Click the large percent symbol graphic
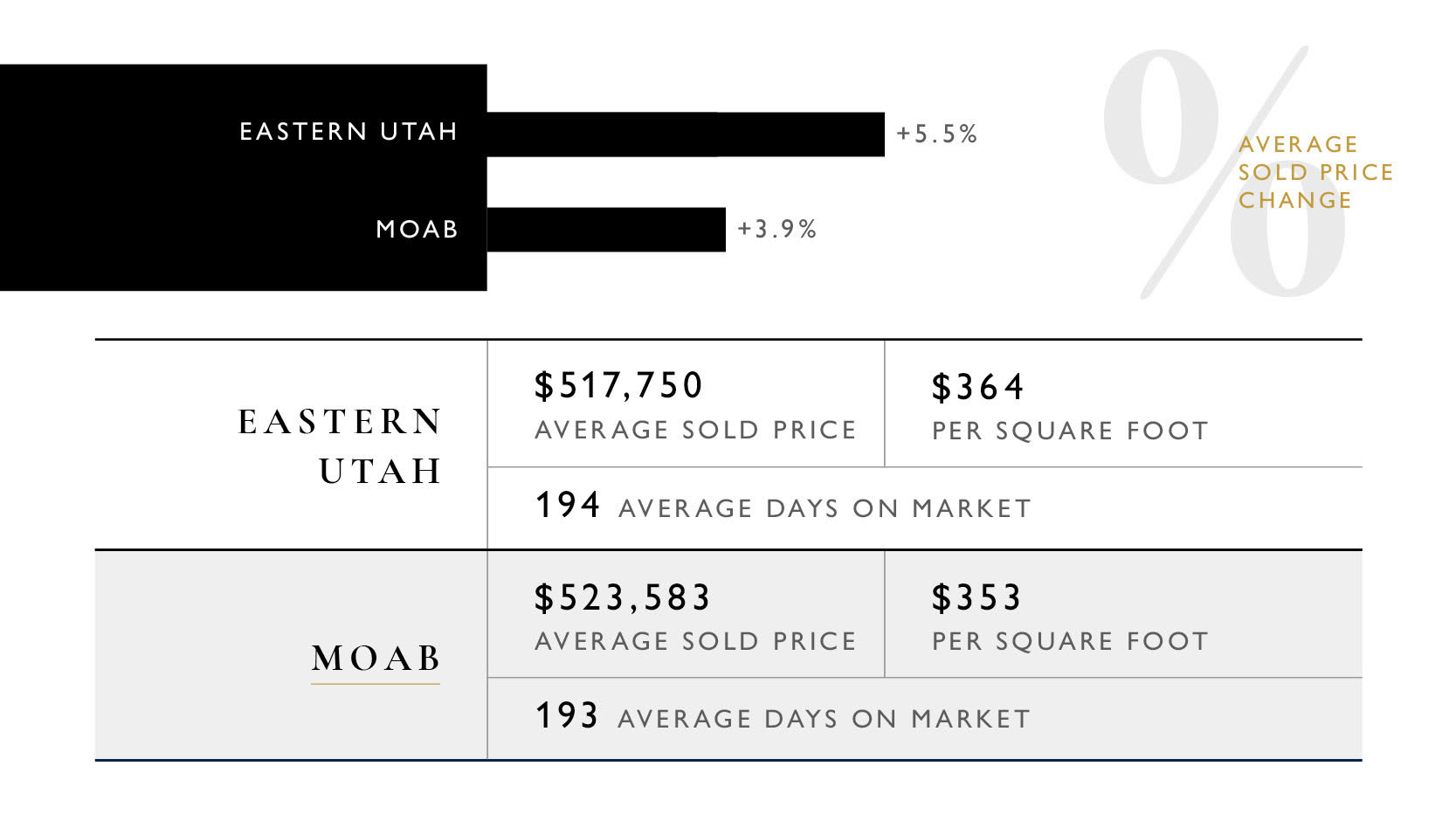This screenshot has height=828, width=1456. click(1223, 173)
